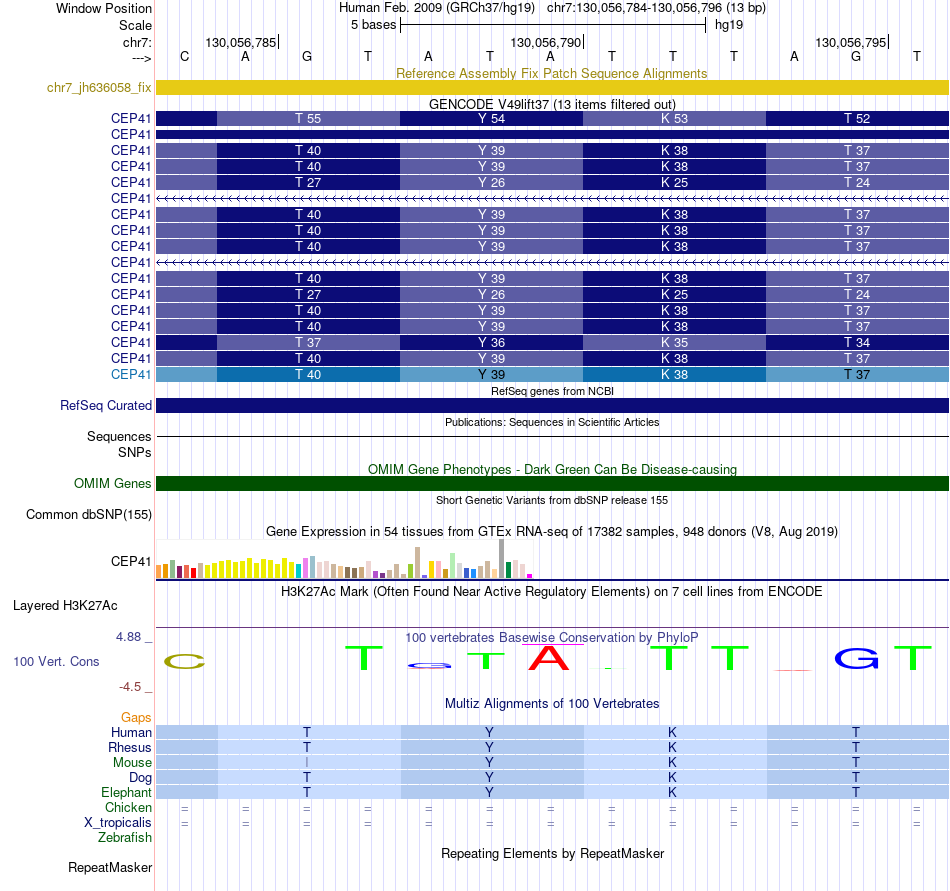Open the GTEx Gene Expression track title

(x=552, y=532)
